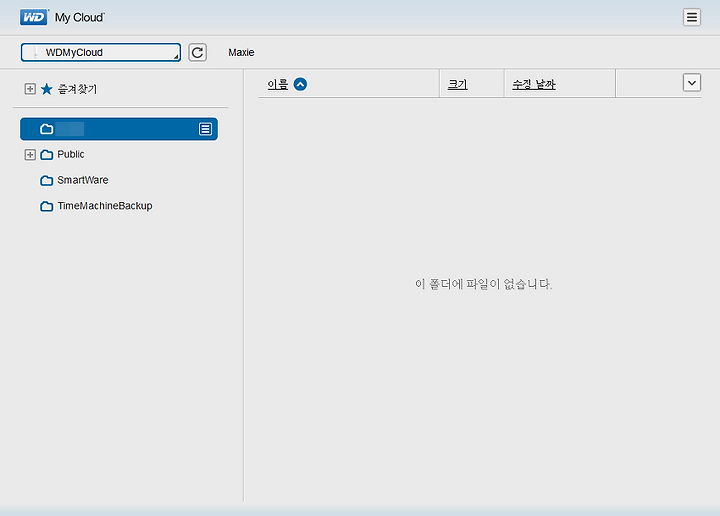
Task: Open the TimeMachineBackup folder
Action: click(x=105, y=206)
